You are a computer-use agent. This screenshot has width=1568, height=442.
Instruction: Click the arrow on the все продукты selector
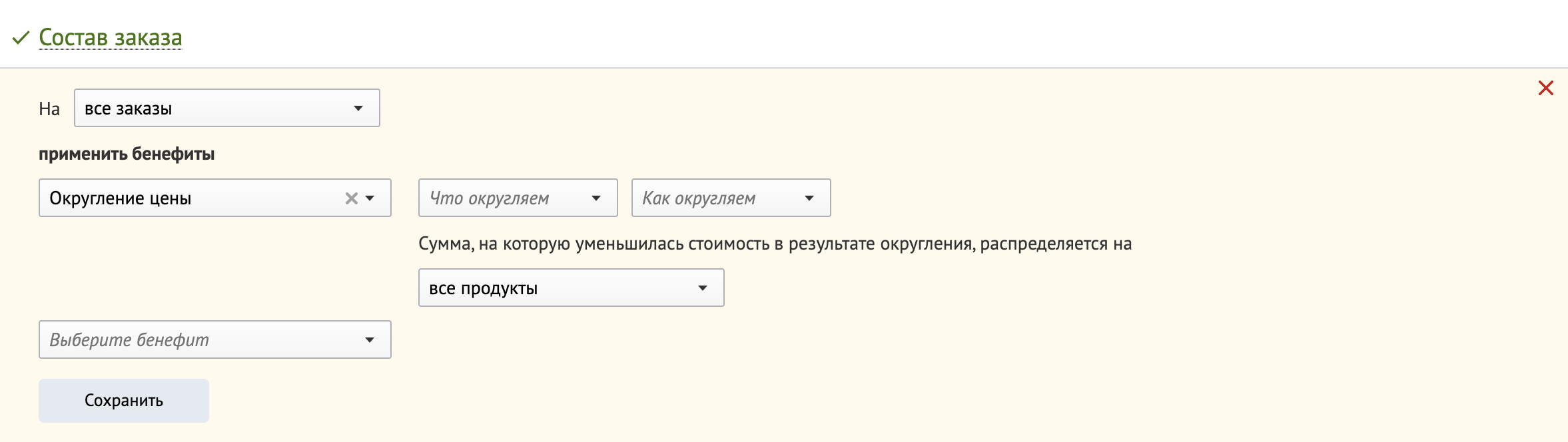(x=703, y=287)
